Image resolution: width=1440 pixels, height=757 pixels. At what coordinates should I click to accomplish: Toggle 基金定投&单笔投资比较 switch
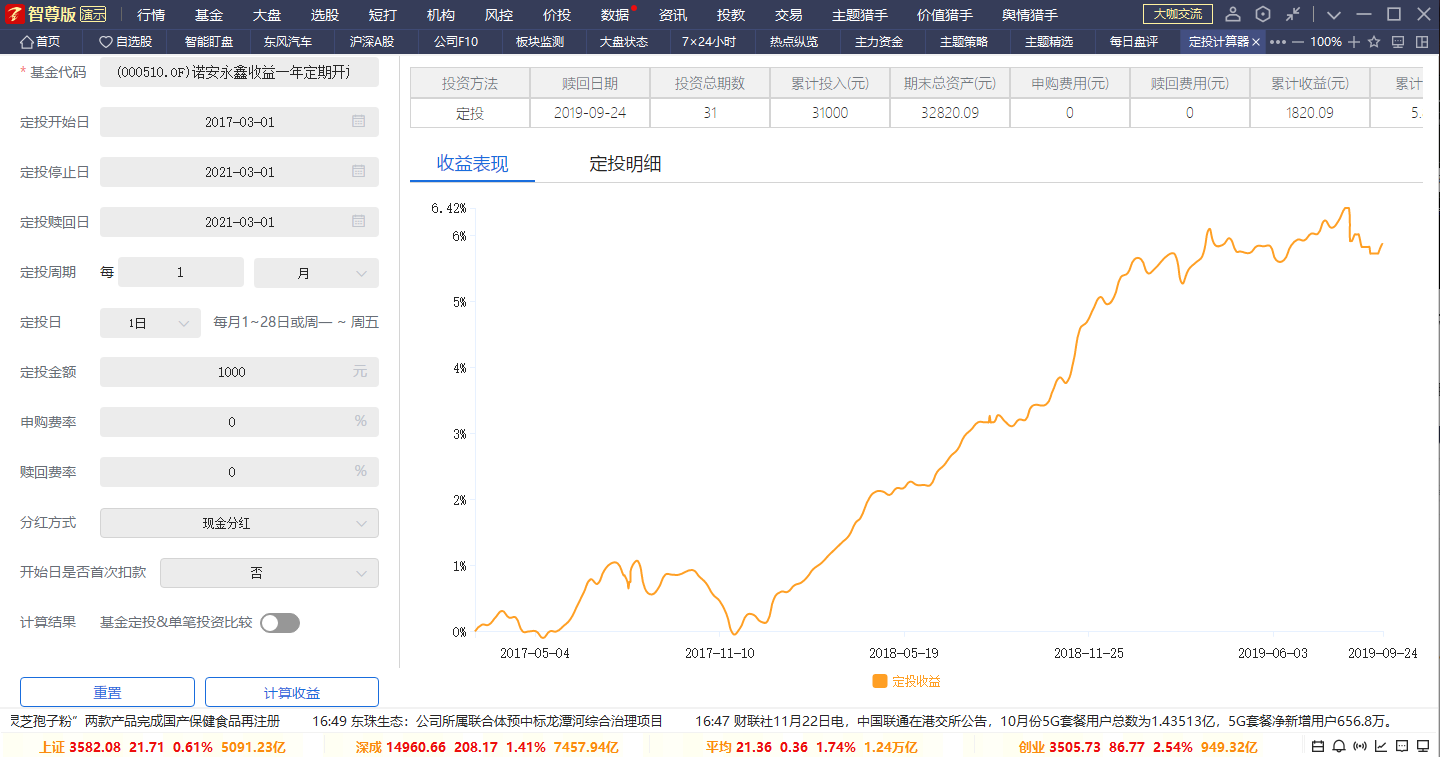tap(280, 623)
